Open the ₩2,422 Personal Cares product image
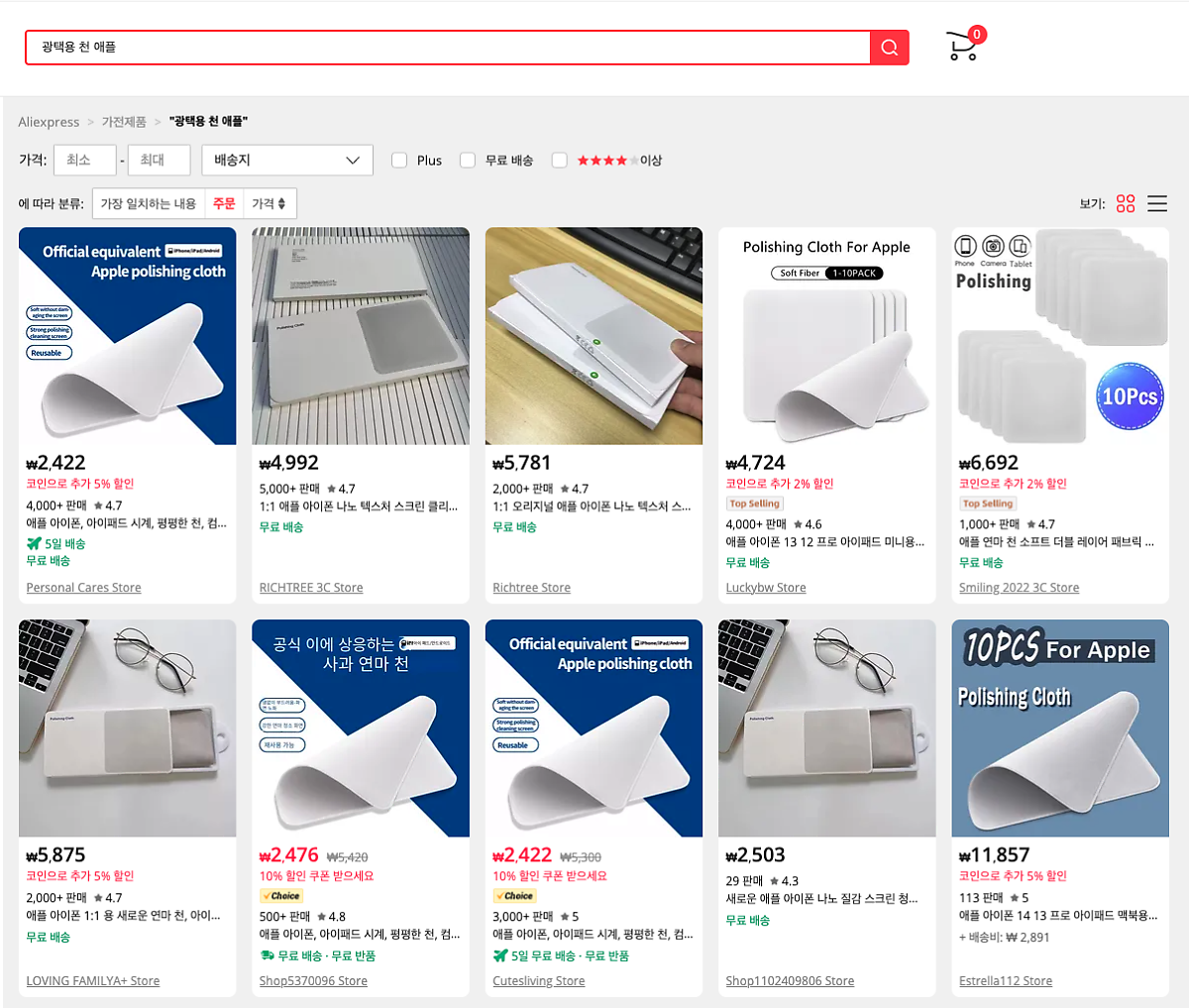The height and width of the screenshot is (1008, 1189). pos(128,336)
